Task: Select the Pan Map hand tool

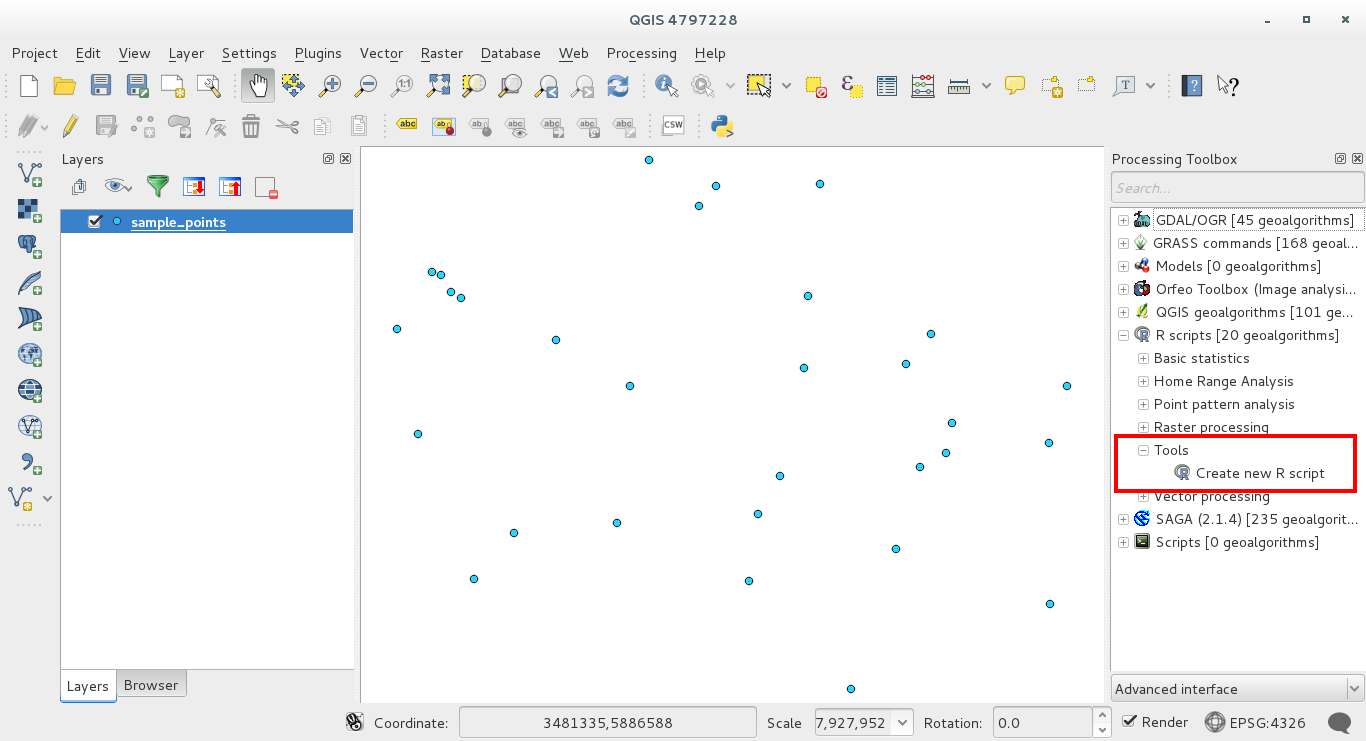Action: click(x=258, y=86)
